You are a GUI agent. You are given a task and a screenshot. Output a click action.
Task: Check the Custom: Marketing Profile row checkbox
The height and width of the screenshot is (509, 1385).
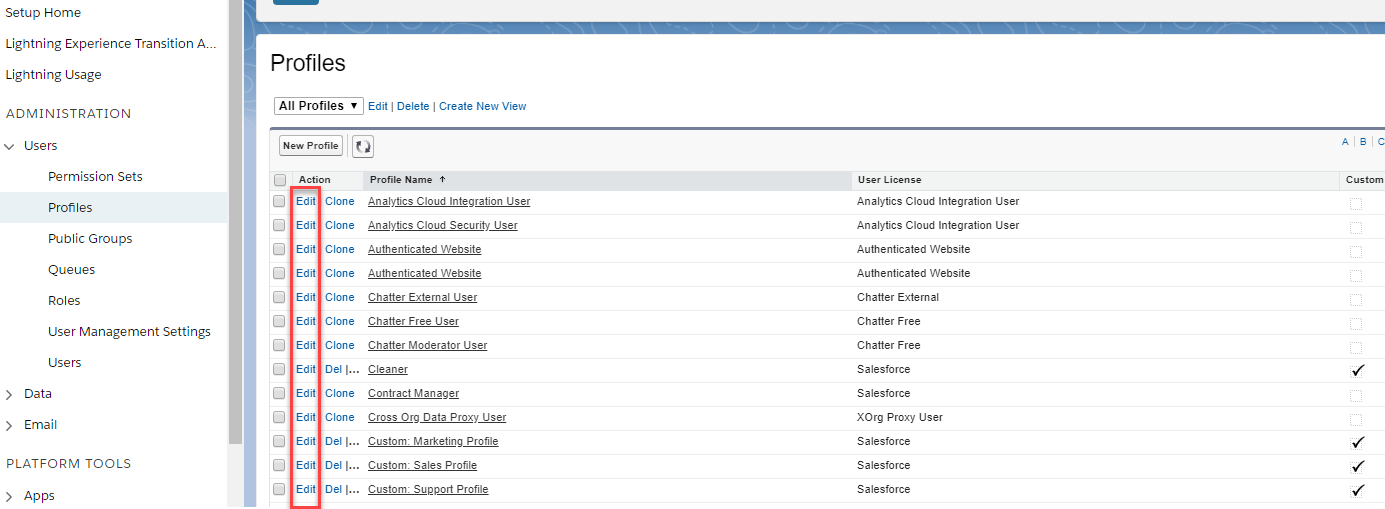click(x=279, y=441)
